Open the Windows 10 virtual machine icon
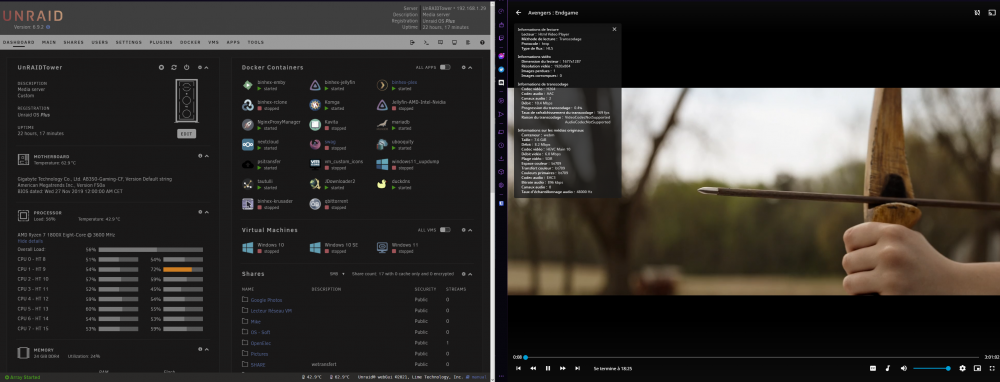 pos(247,247)
